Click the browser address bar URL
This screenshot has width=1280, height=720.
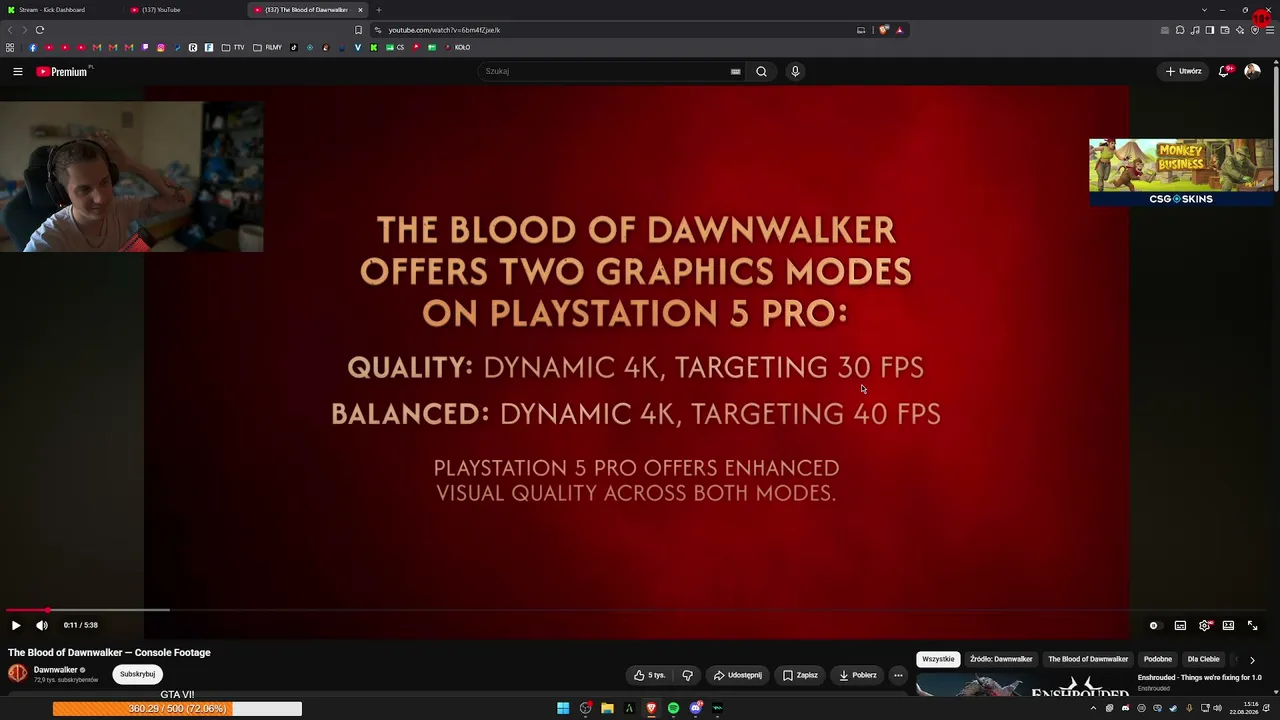point(444,30)
